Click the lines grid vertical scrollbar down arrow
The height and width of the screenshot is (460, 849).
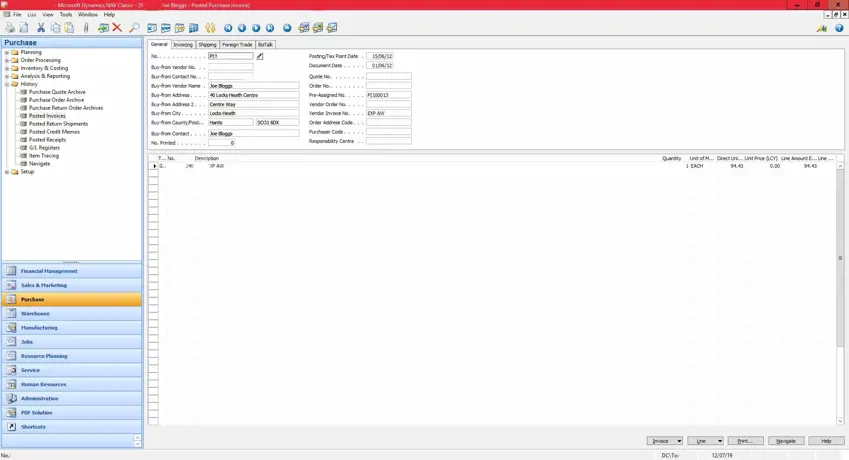point(840,421)
